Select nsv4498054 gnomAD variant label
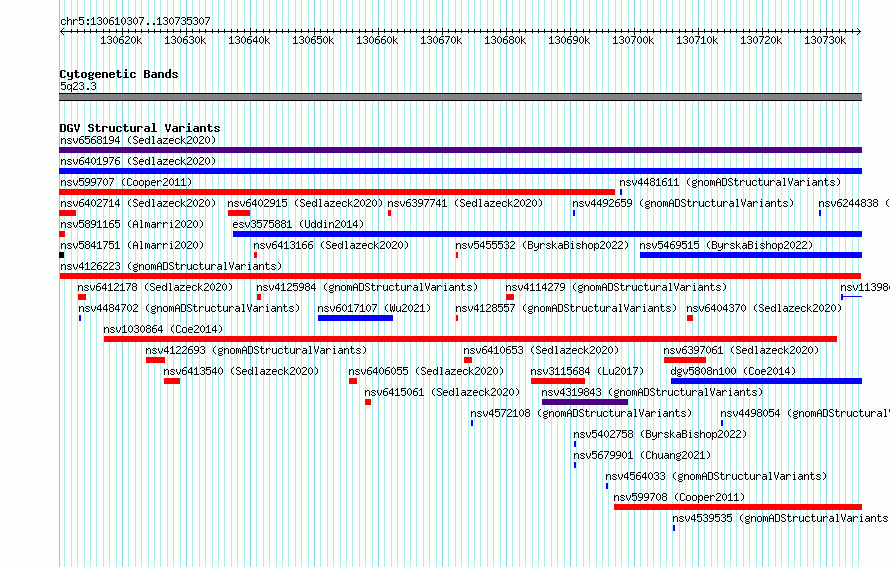Viewport: 890px width, 567px height. pyautogui.click(x=805, y=413)
